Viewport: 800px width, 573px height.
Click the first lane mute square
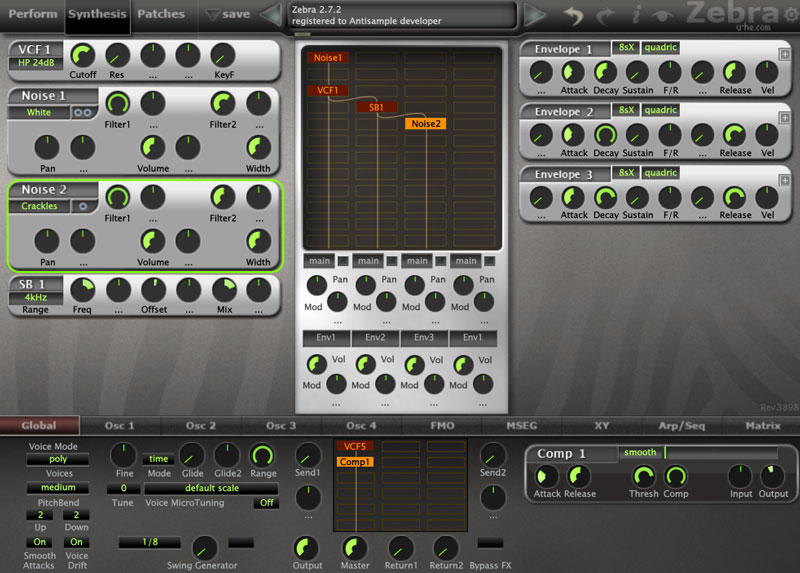343,261
